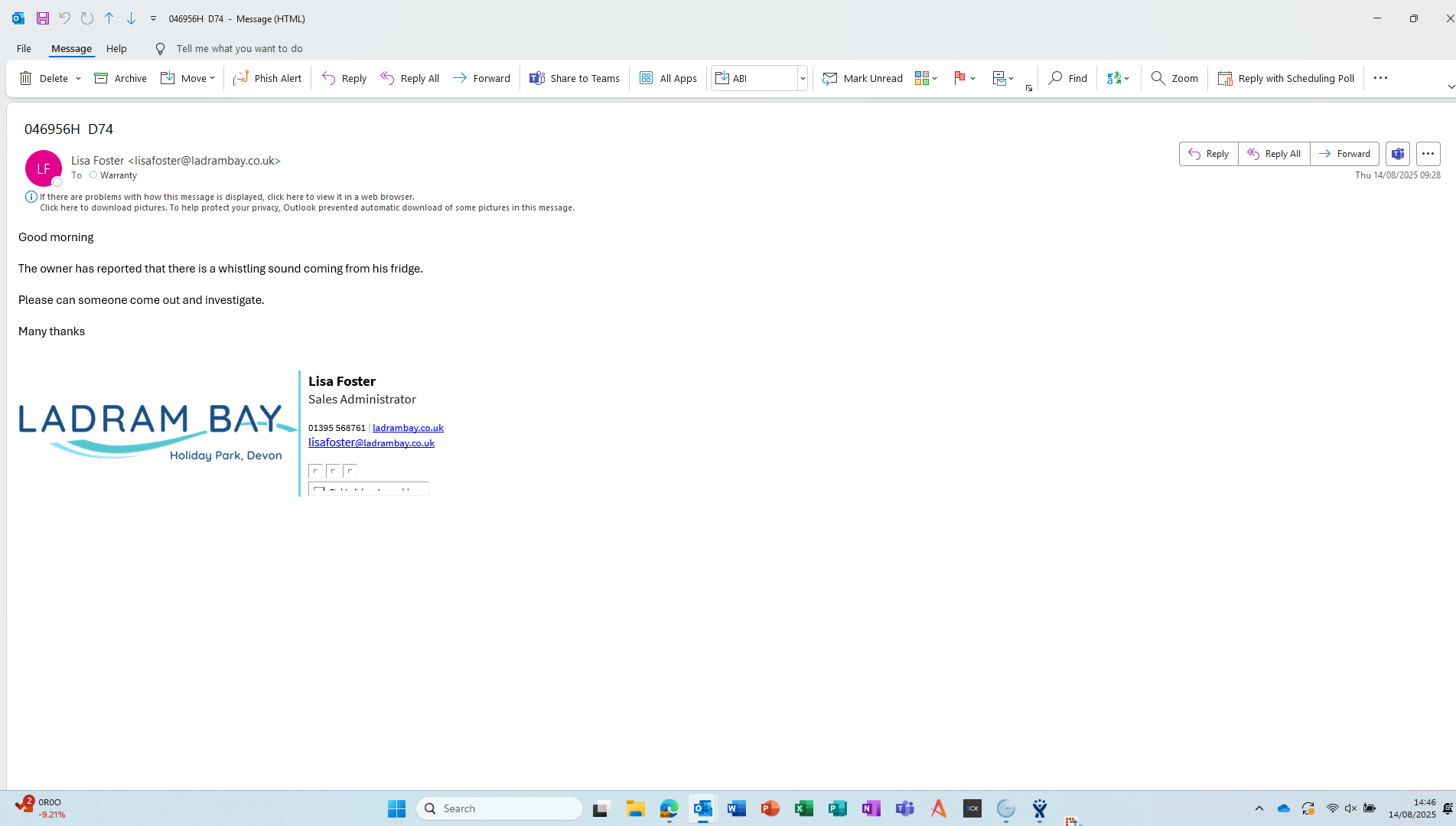Switch to the Help tab
1456x826 pixels.
point(116,48)
